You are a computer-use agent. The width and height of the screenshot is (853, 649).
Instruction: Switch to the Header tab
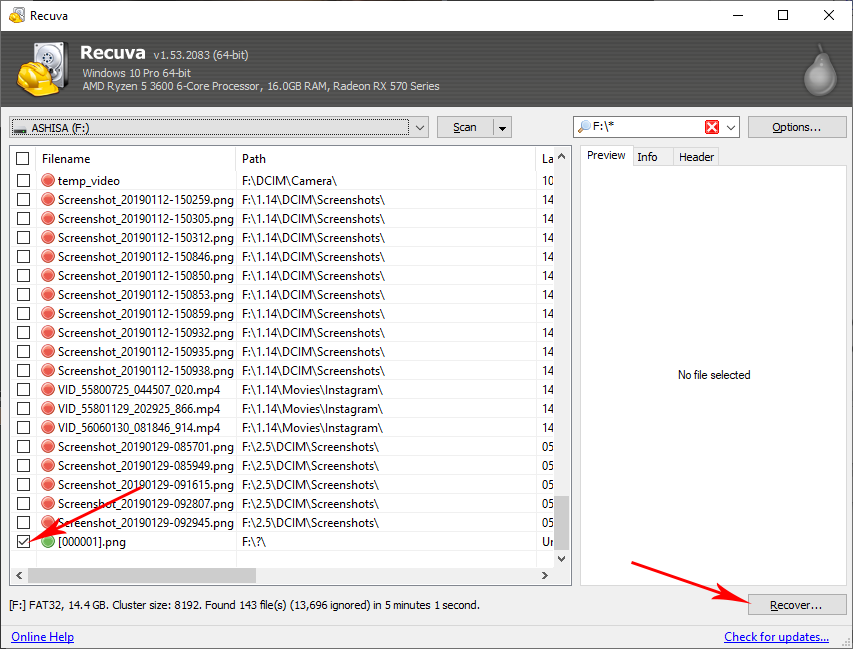[x=696, y=157]
